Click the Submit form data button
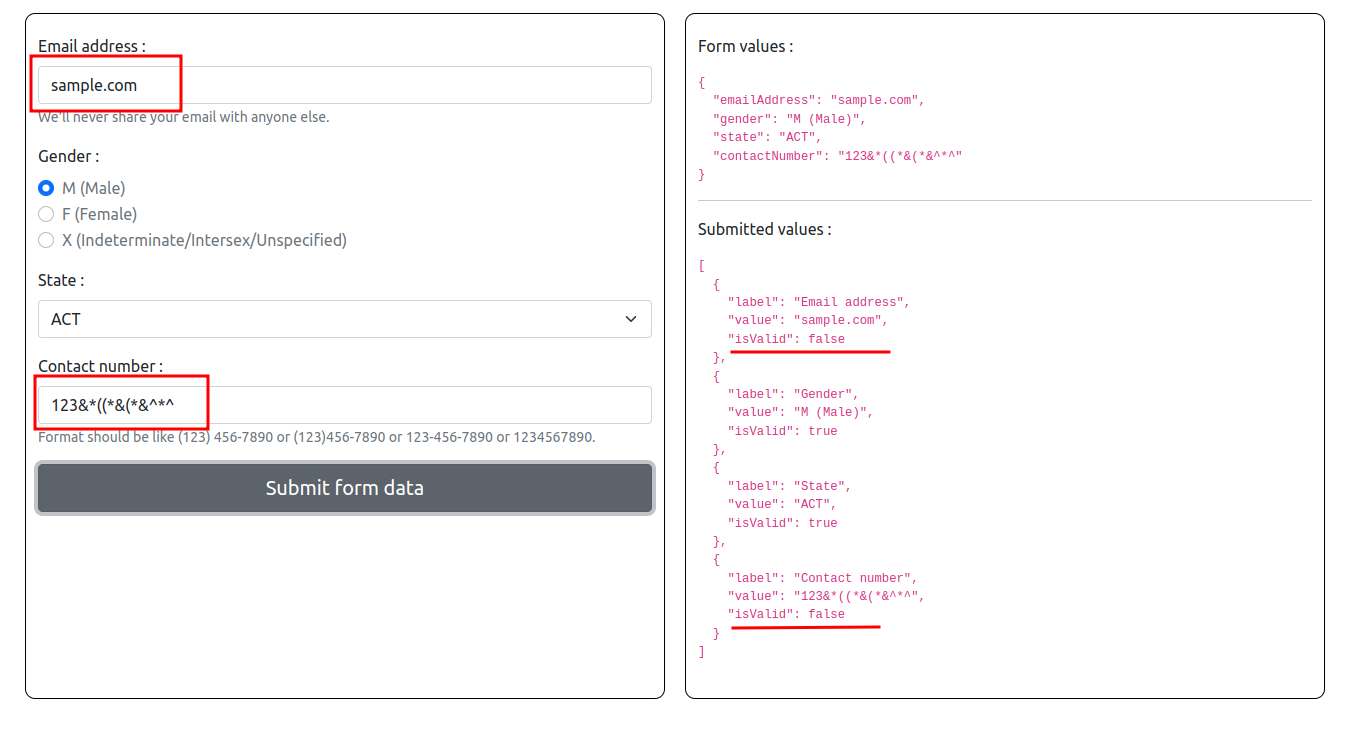 344,488
